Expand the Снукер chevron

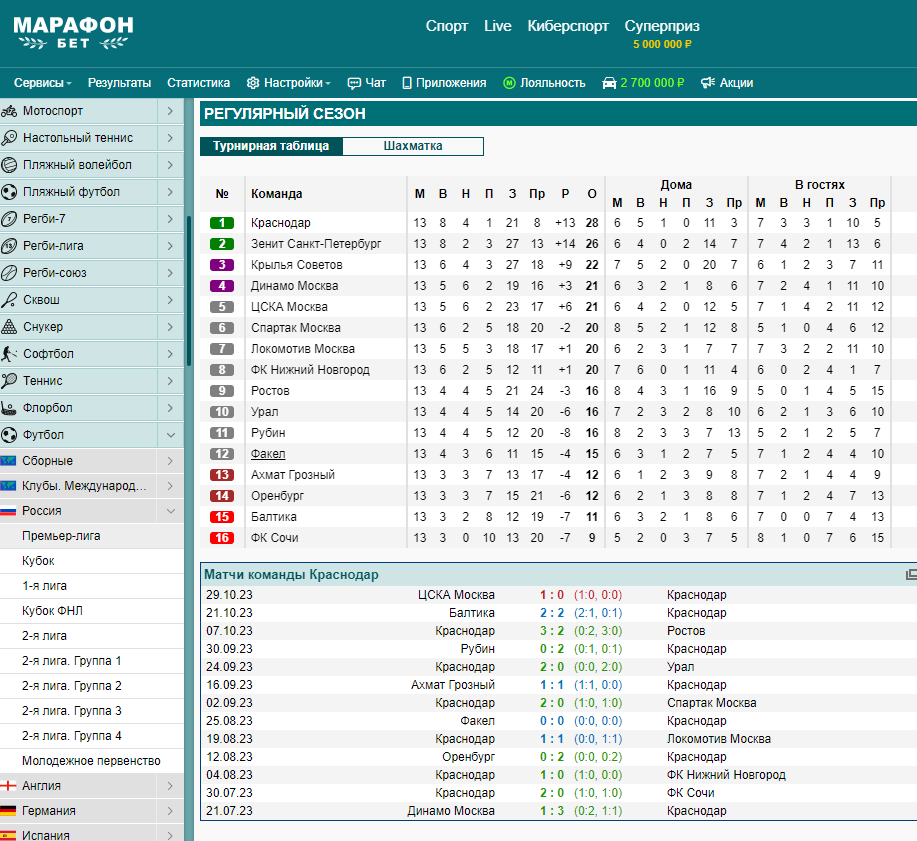(x=170, y=327)
